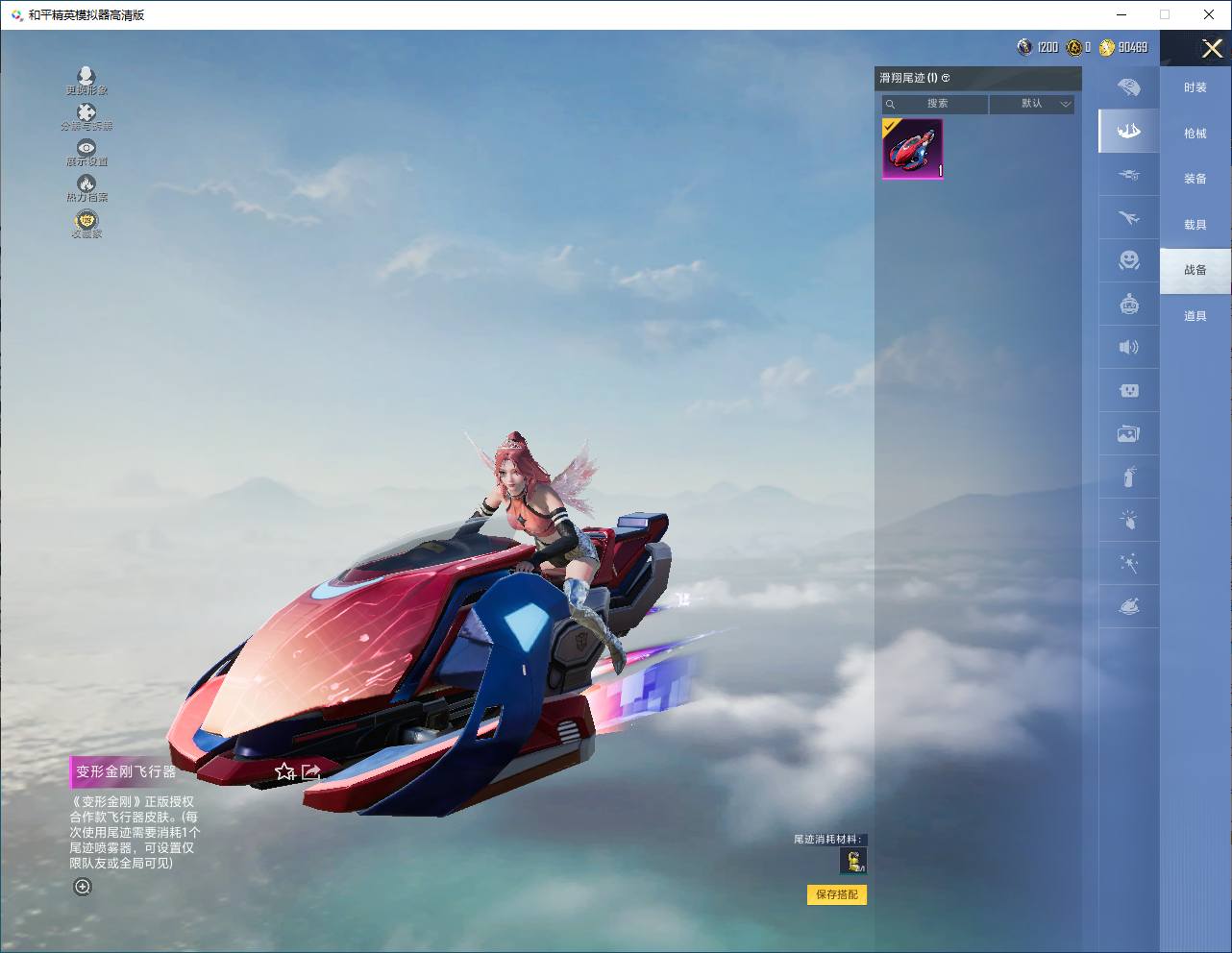Screen dimensions: 1232x953
Task: Click the bronze token currency icon showing 0
Action: pyautogui.click(x=1073, y=47)
